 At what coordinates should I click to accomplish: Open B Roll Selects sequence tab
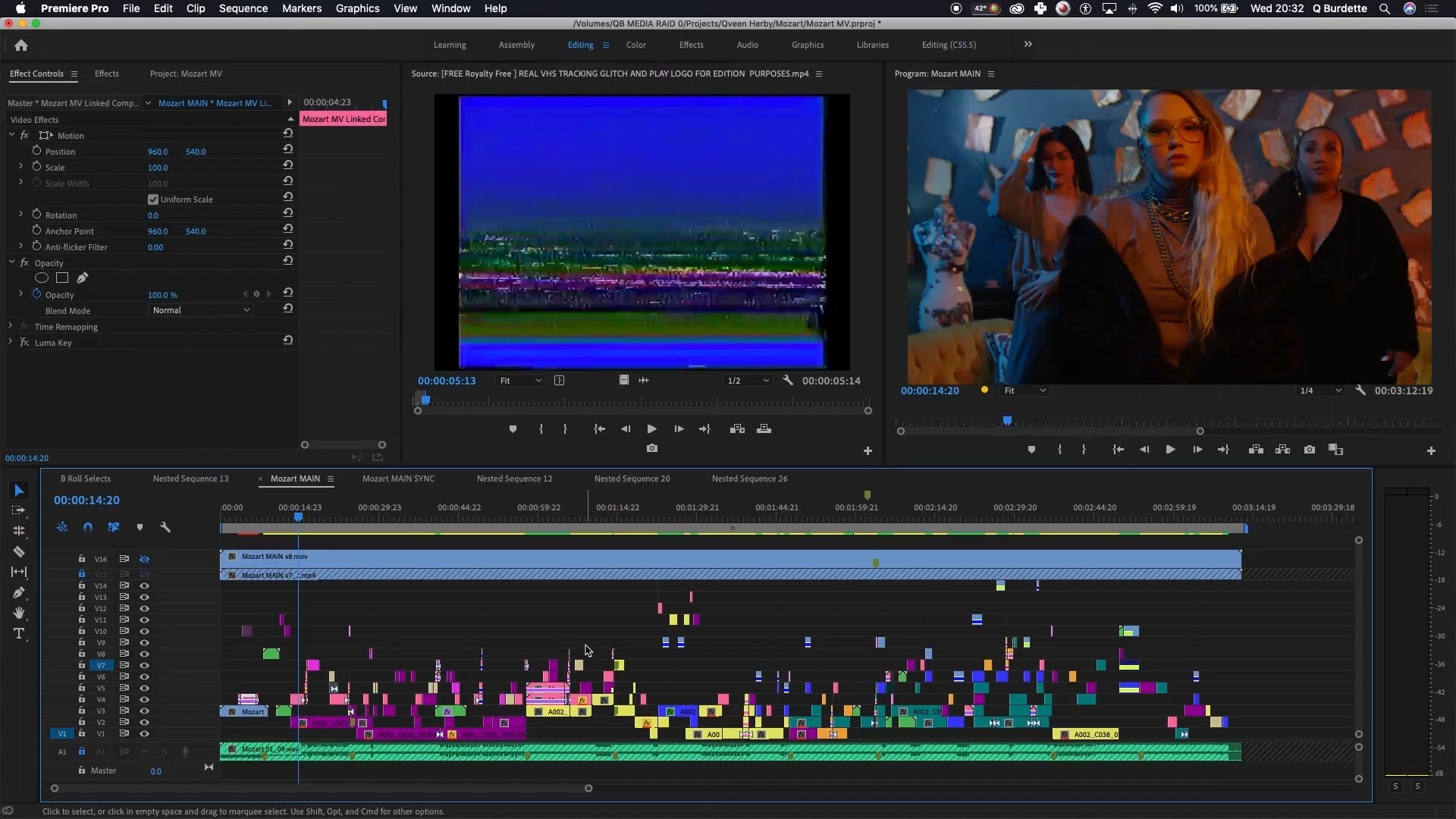pos(85,479)
